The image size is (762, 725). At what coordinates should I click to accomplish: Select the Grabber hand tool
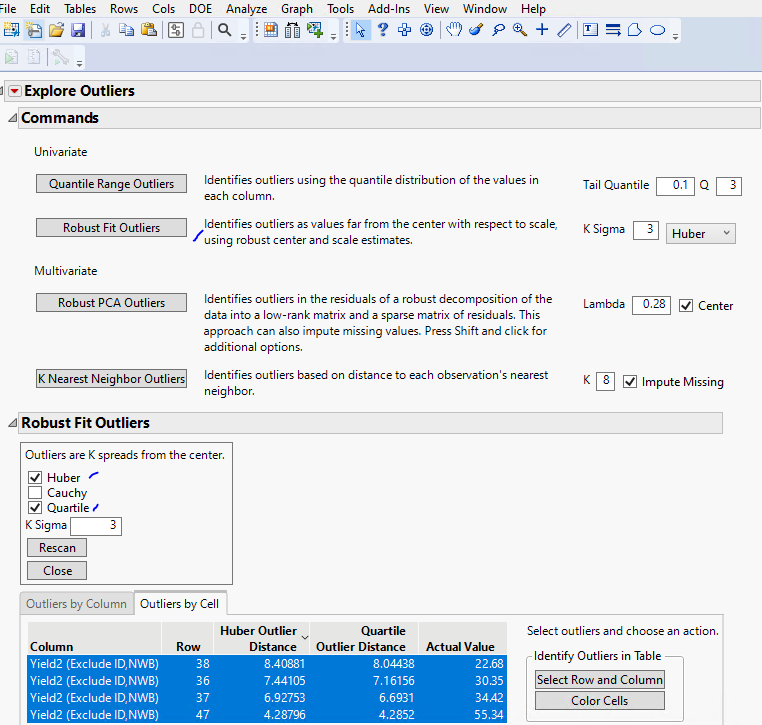tap(454, 30)
